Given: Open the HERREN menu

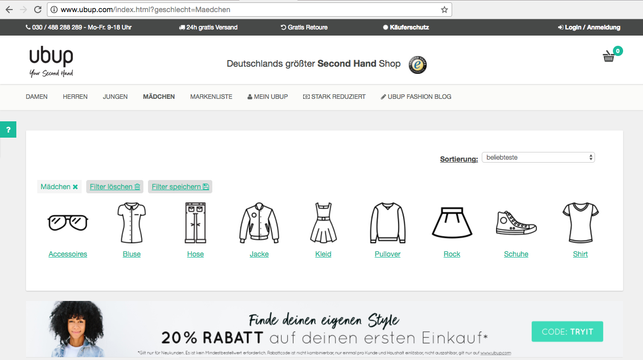Looking at the screenshot, I should 75,97.
